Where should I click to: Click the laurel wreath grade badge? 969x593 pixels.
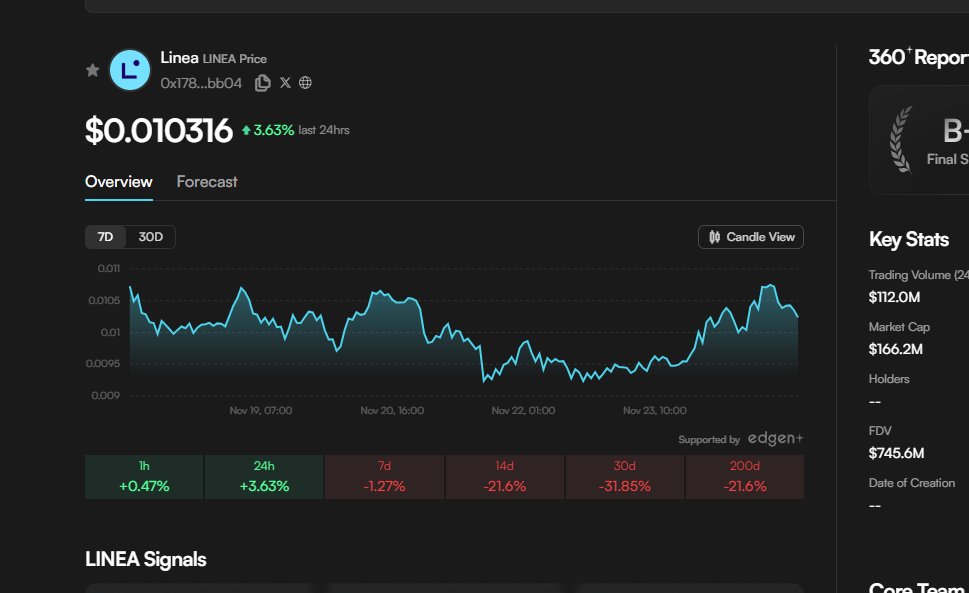(x=901, y=139)
